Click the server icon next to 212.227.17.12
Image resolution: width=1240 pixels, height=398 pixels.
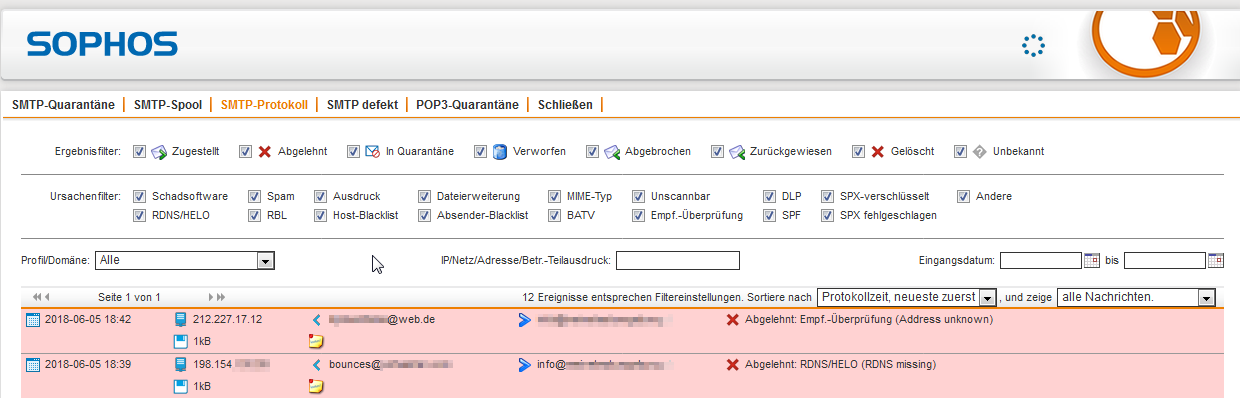coord(180,320)
